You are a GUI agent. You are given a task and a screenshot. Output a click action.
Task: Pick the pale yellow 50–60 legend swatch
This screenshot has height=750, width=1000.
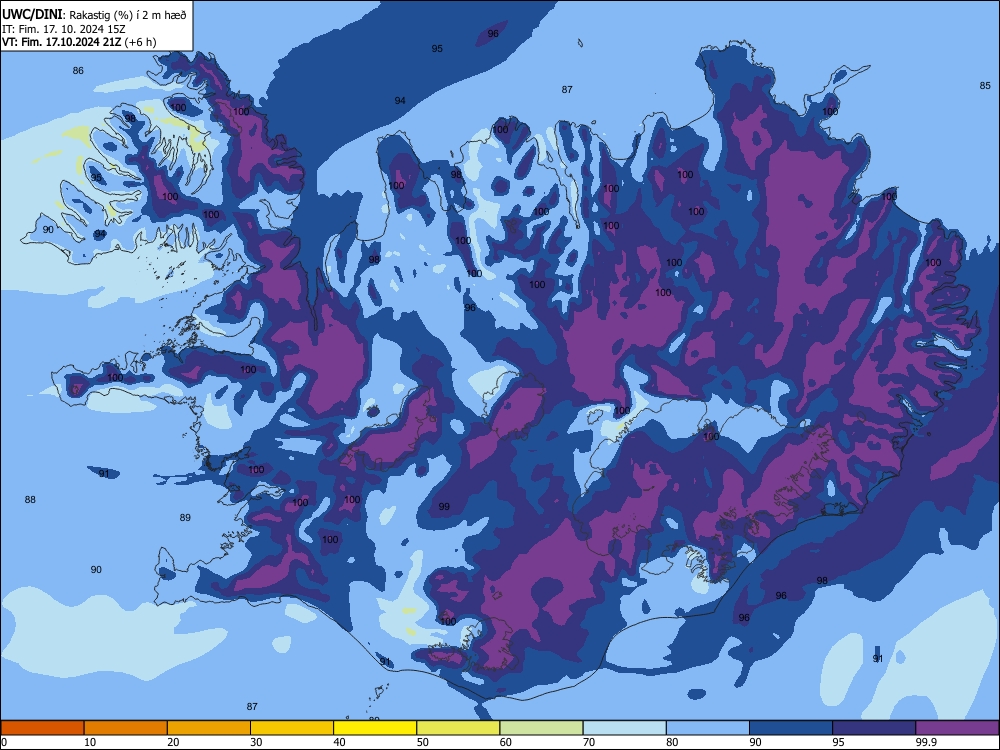(458, 728)
